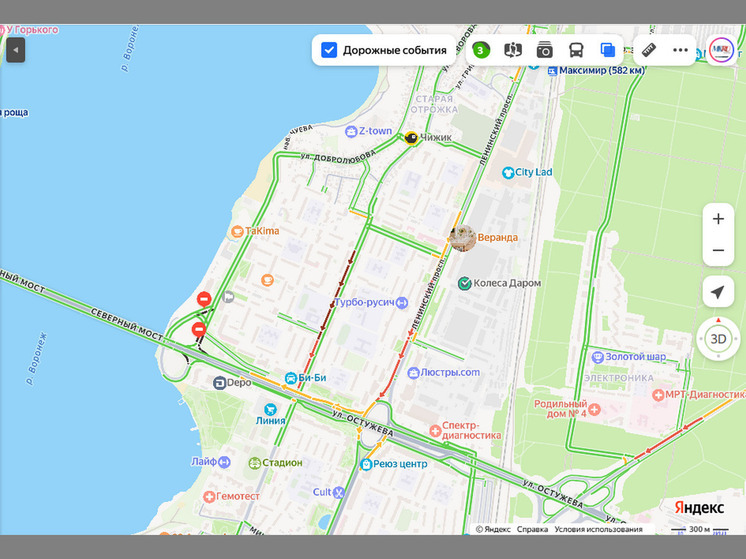746x559 pixels.
Task: Enable the public transport bus layer
Action: click(576, 50)
